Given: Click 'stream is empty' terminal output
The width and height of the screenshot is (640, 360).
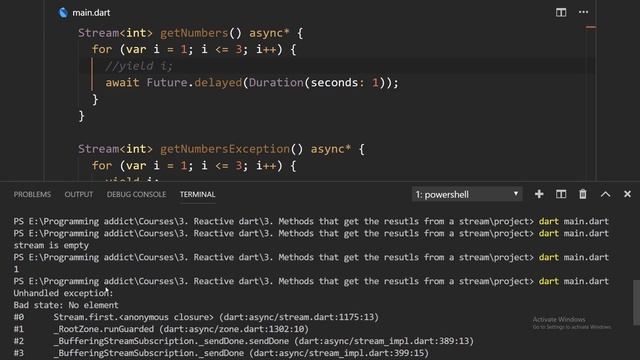Looking at the screenshot, I should click(x=51, y=245).
